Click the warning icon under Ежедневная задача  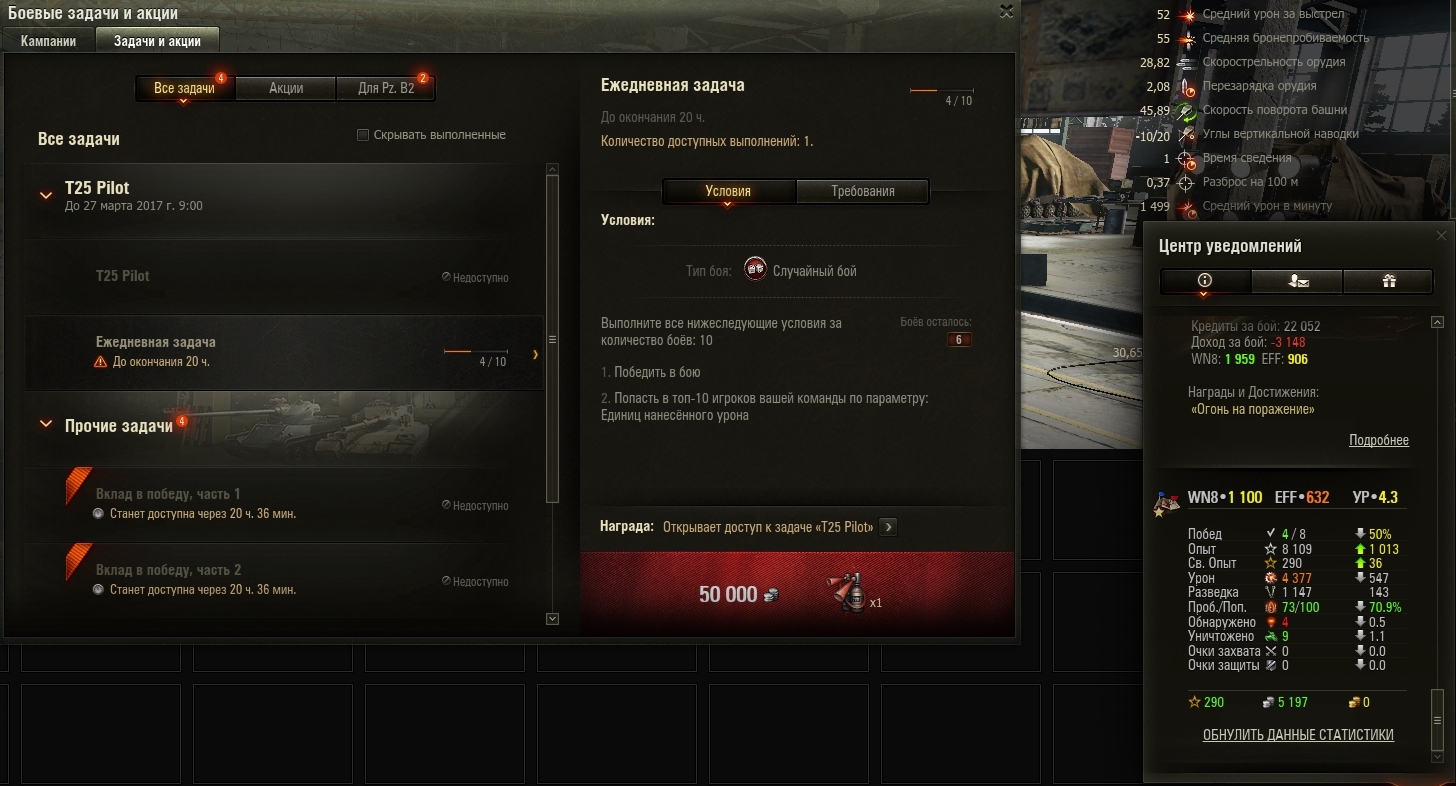[x=100, y=362]
